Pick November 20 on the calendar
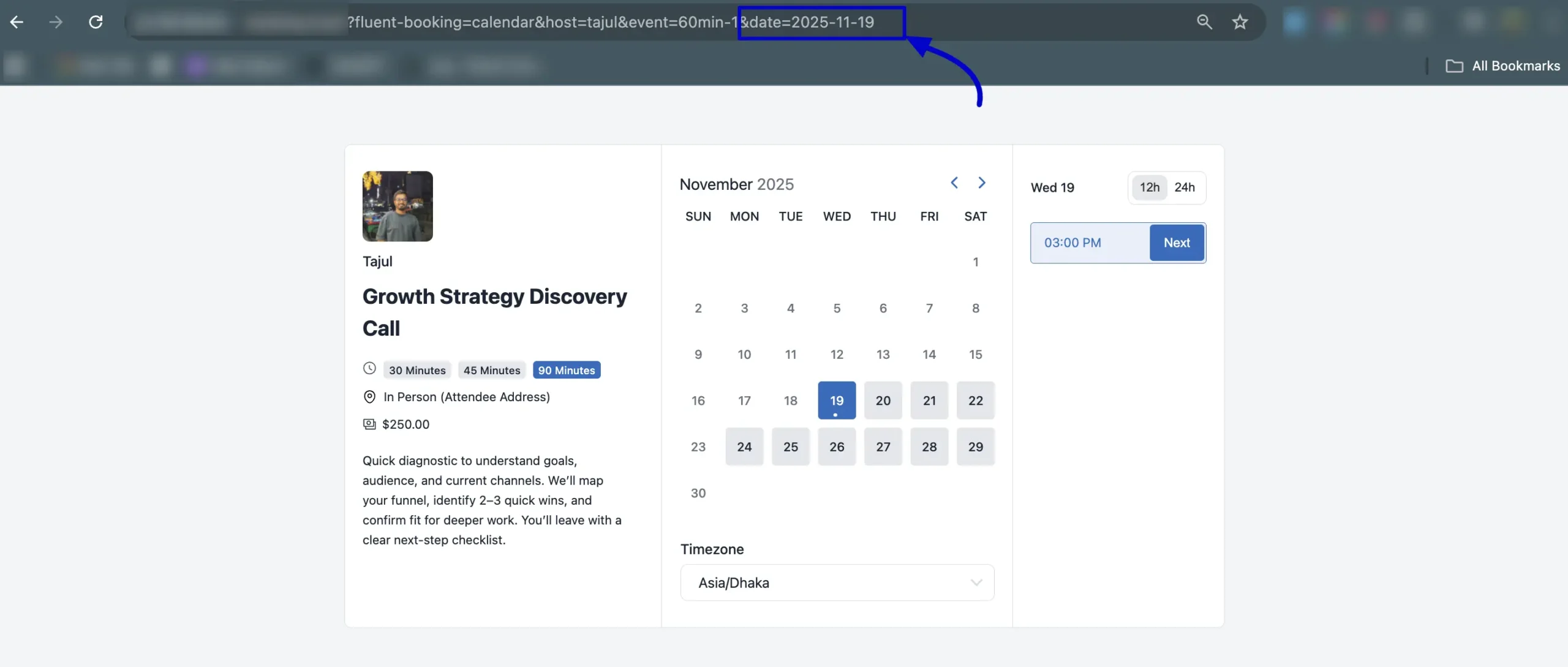The height and width of the screenshot is (667, 1568). [883, 401]
